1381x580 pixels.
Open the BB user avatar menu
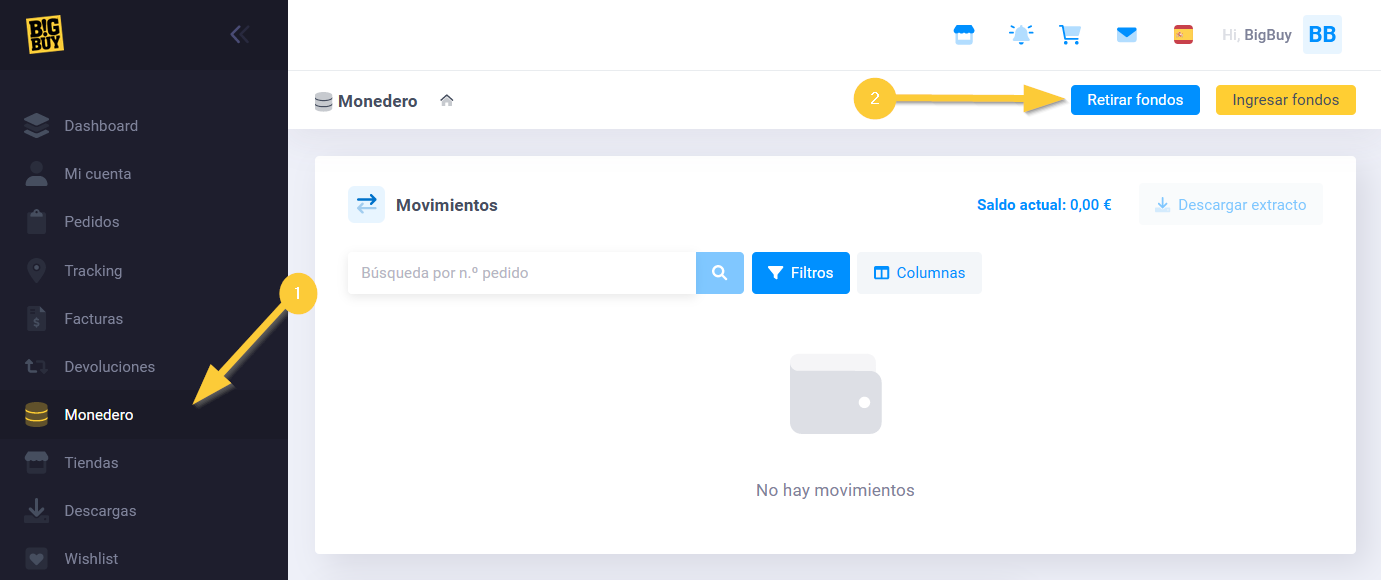pos(1322,35)
